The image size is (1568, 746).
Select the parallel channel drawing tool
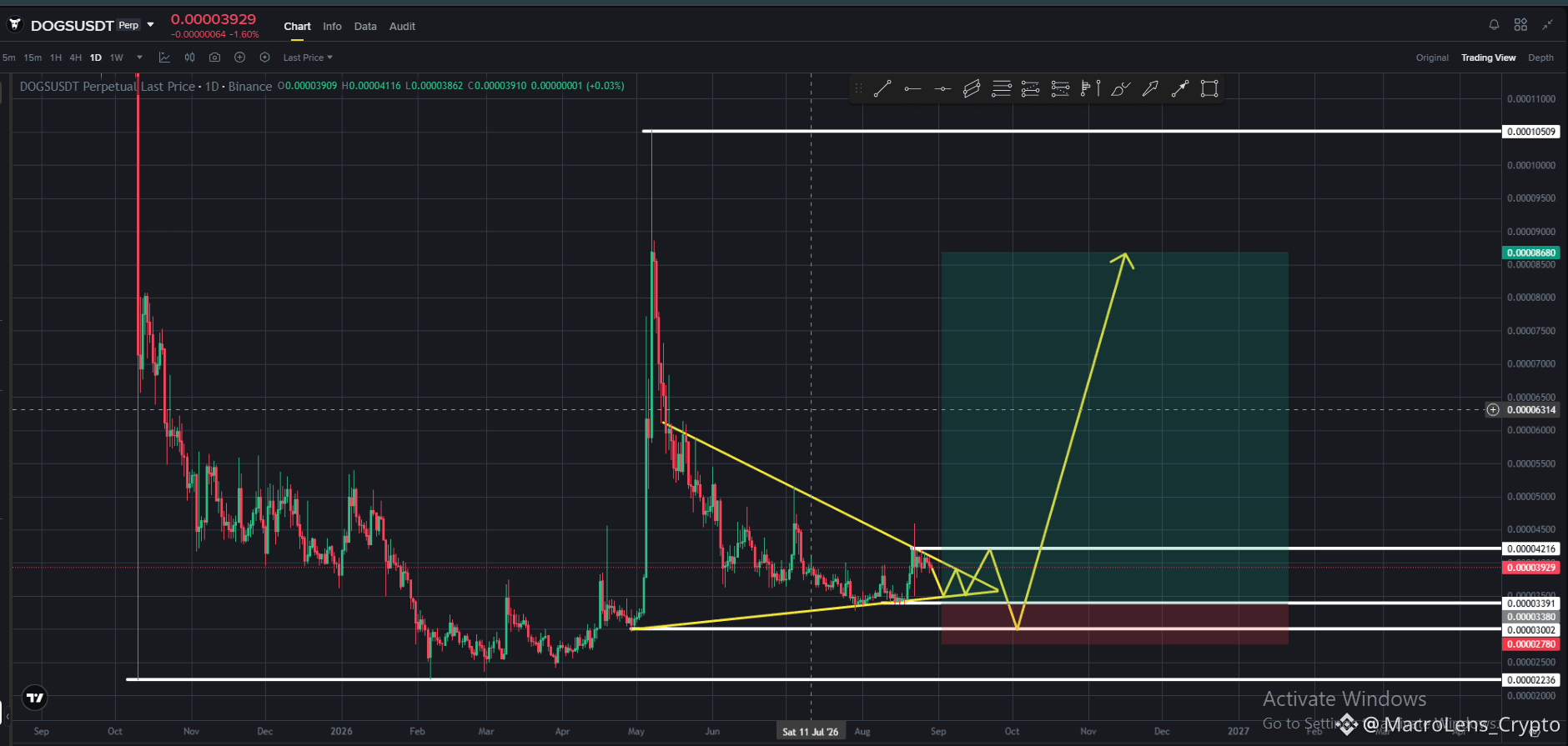[x=972, y=88]
